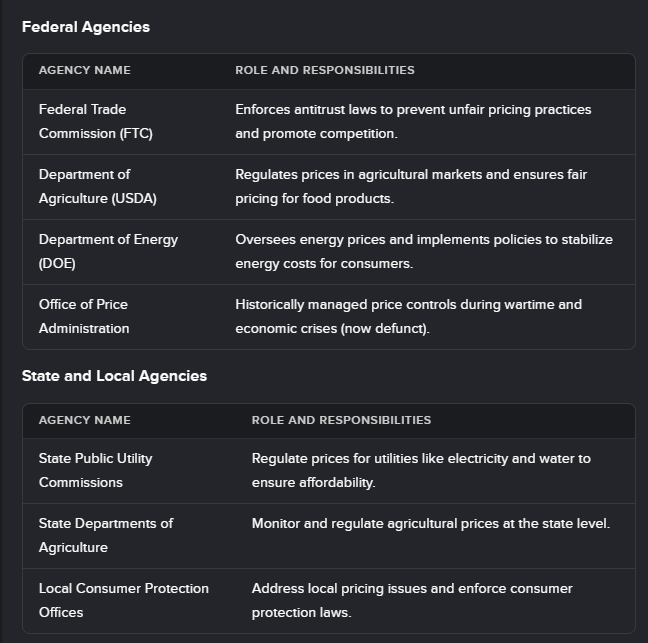
Task: Select the Department of Agriculture (USDA) cell
Action: (x=98, y=186)
